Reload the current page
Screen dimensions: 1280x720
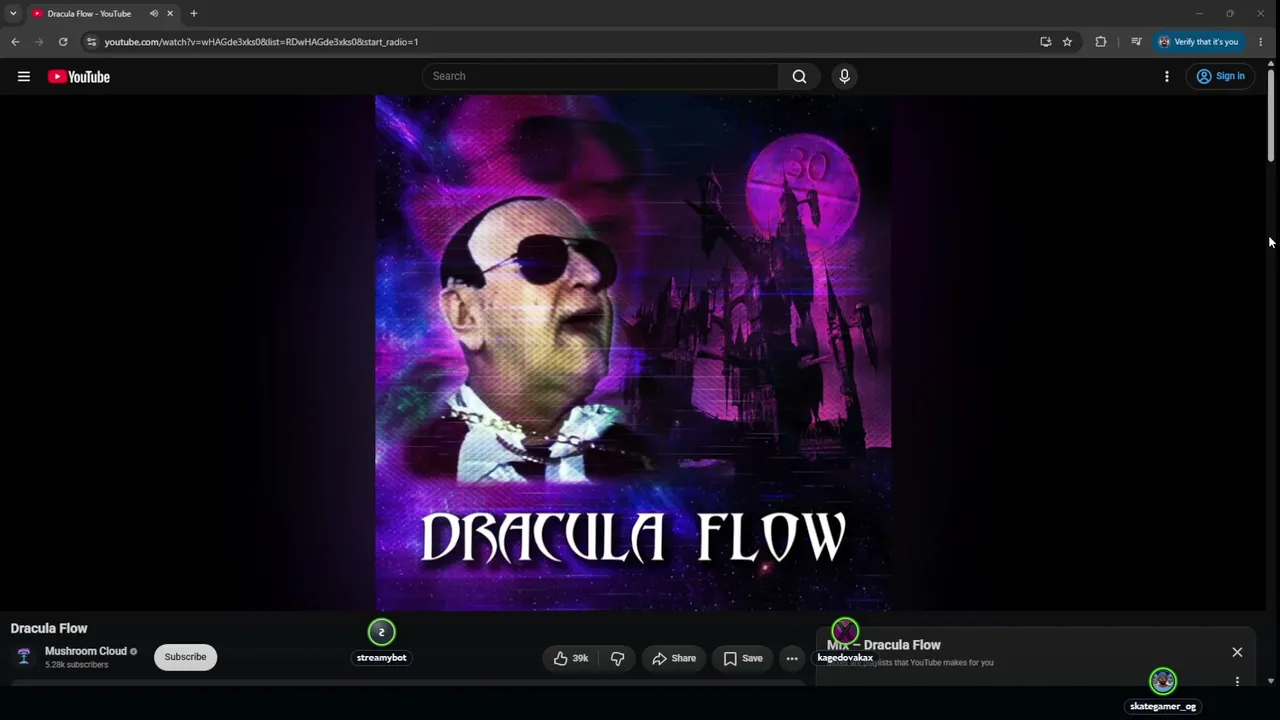(x=63, y=42)
